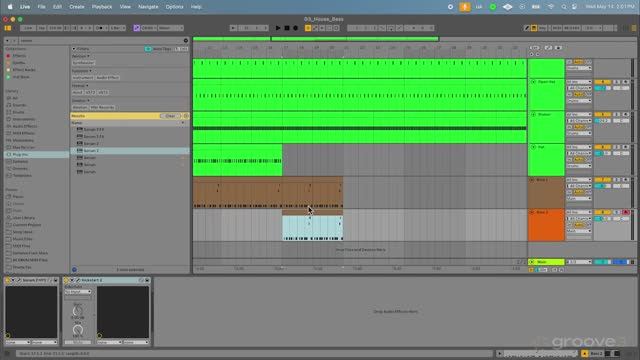This screenshot has height=360, width=640.
Task: Open the Playback menu
Action: pos(102,7)
